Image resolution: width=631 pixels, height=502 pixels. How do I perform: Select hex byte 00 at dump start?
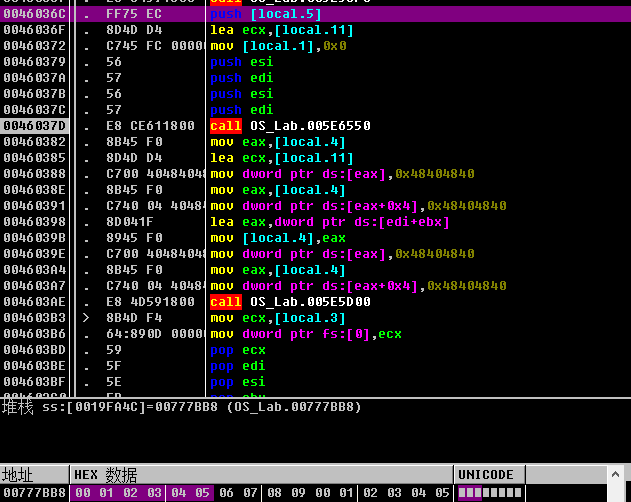click(x=83, y=493)
